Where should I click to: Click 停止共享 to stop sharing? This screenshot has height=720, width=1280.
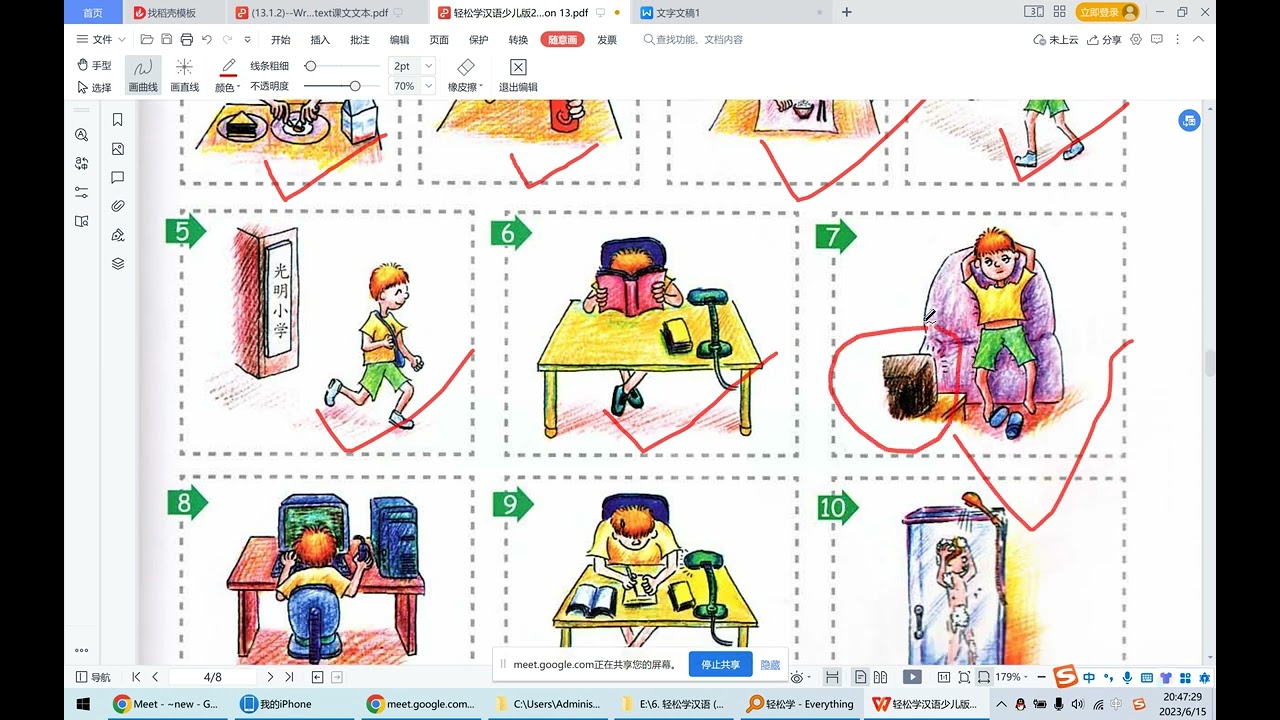click(x=720, y=664)
